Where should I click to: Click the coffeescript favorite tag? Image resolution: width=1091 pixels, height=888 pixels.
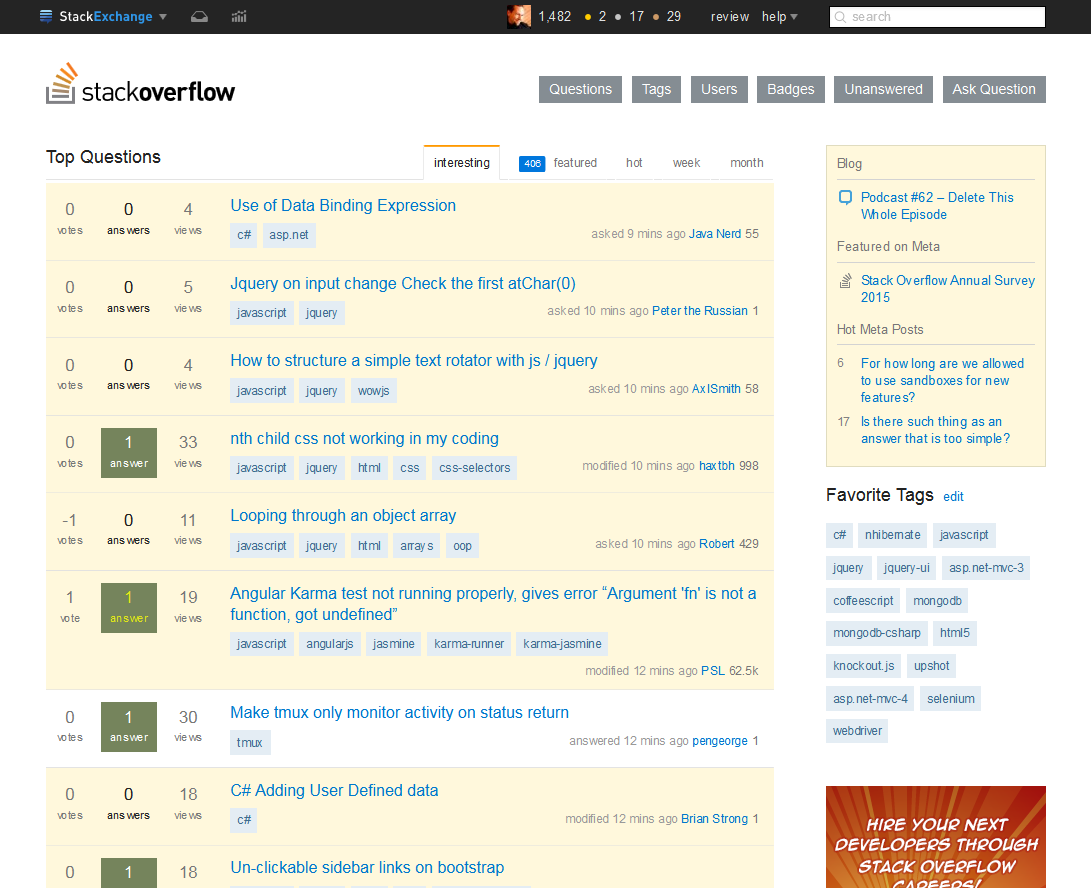pos(863,601)
